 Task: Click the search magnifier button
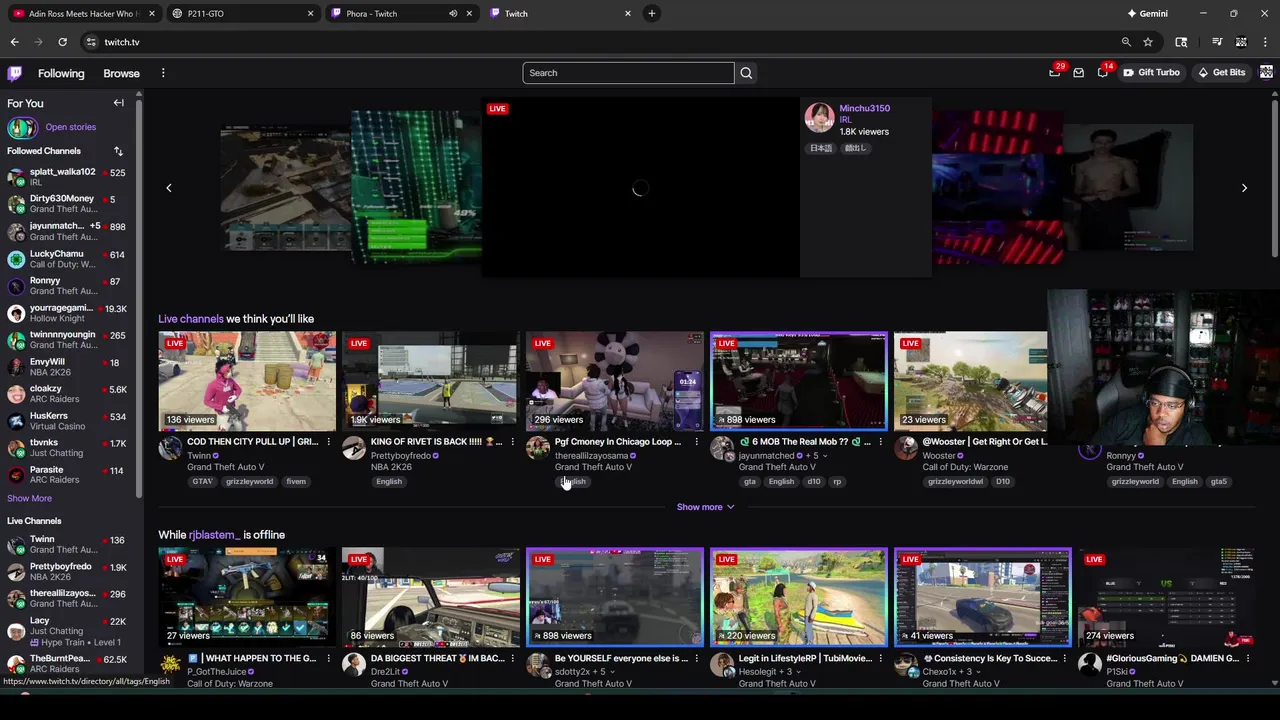746,73
